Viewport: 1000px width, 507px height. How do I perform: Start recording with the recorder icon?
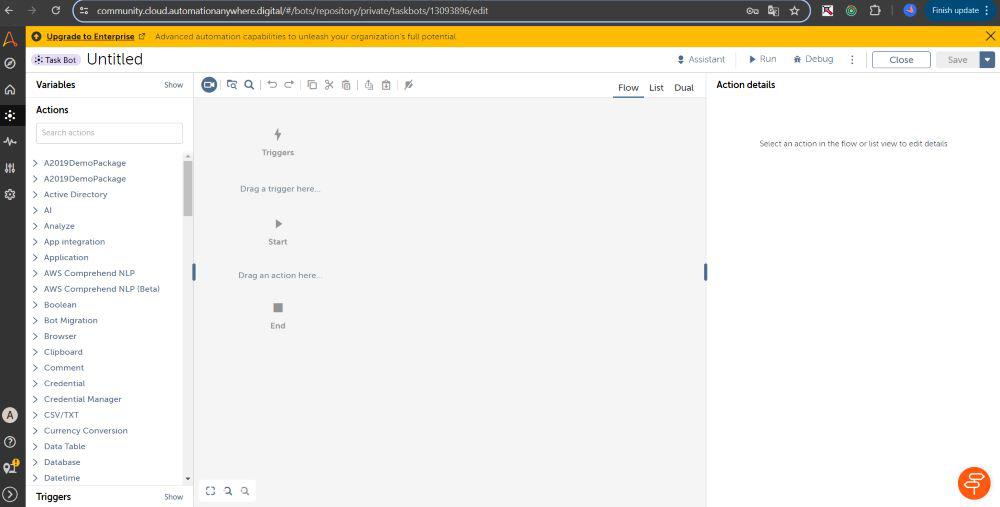tap(209, 85)
